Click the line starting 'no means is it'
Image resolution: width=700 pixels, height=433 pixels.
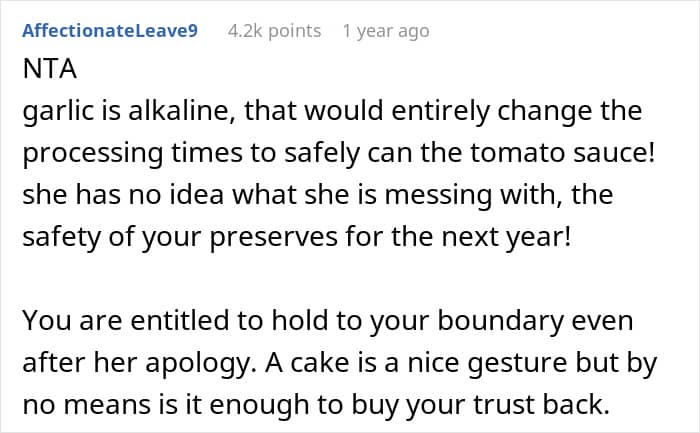316,405
